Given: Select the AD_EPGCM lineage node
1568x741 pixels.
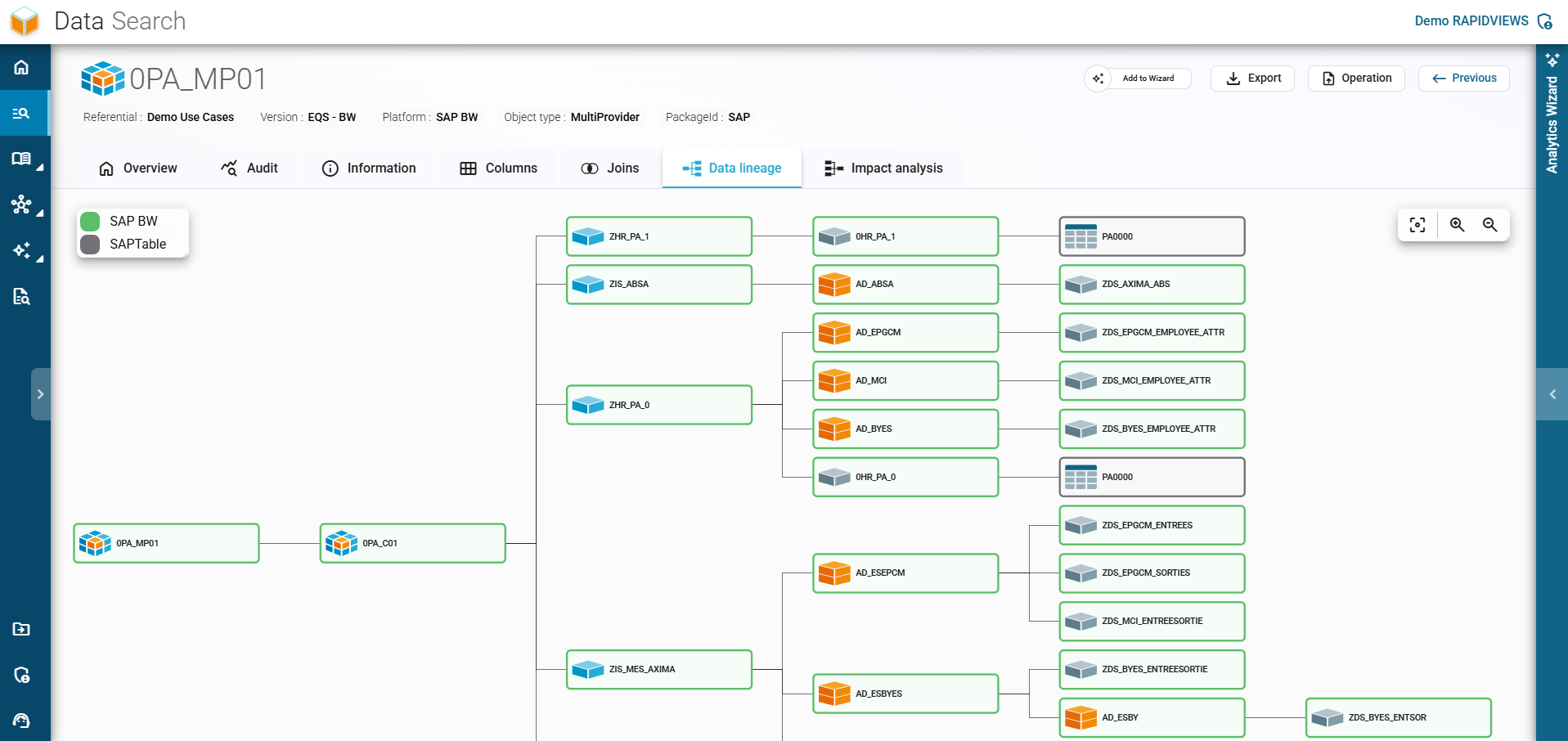Looking at the screenshot, I should click(x=905, y=333).
